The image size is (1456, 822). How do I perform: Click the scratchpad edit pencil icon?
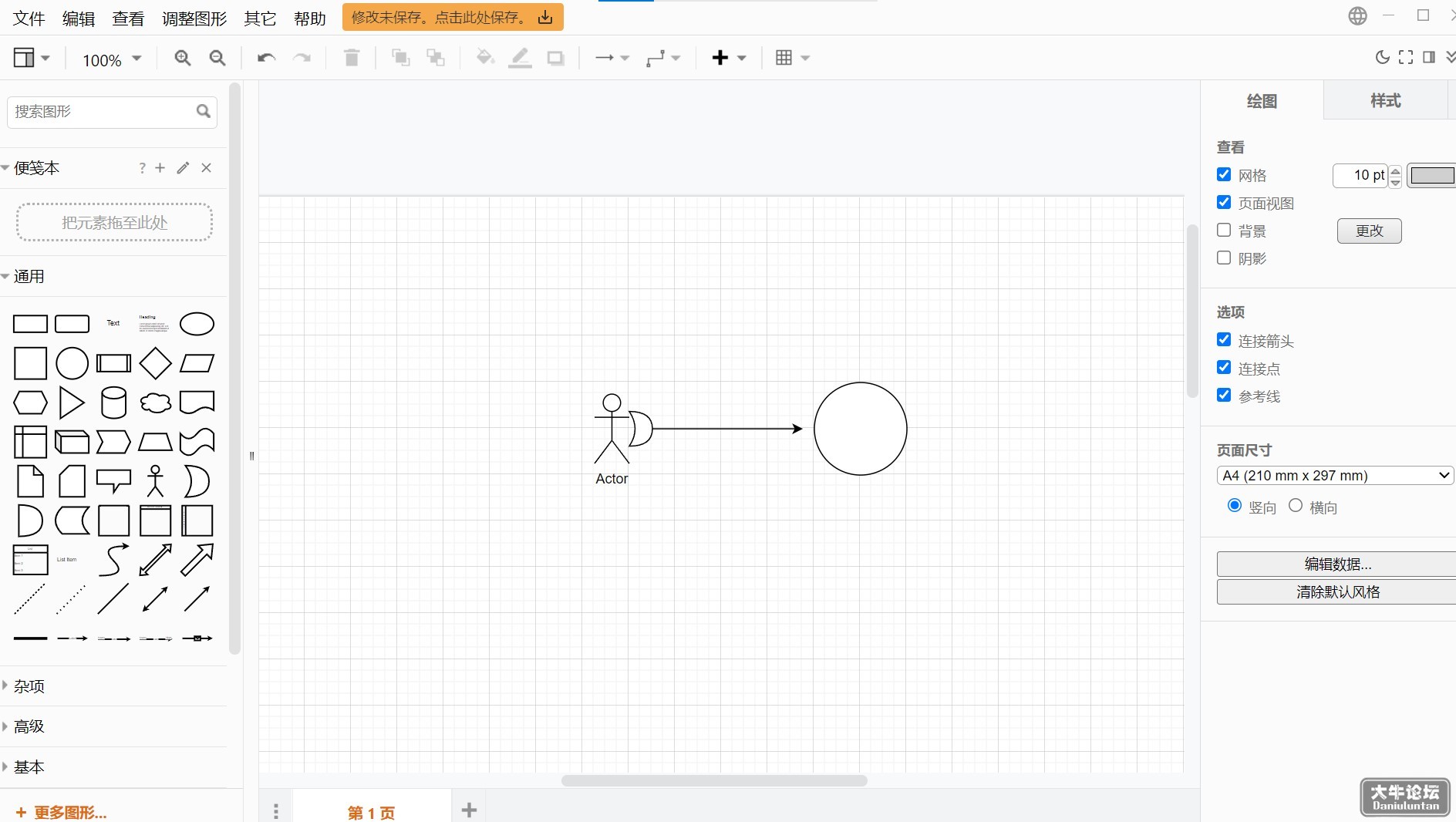pyautogui.click(x=183, y=168)
